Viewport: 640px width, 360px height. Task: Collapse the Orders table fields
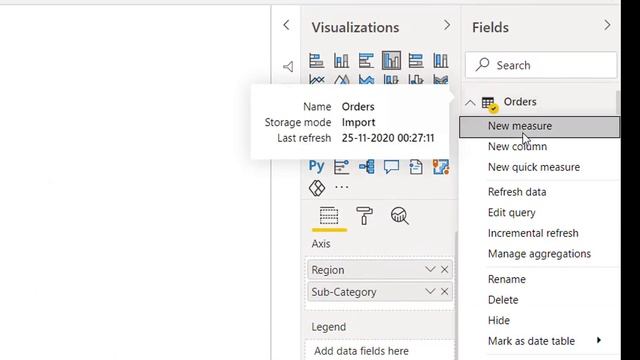click(470, 103)
